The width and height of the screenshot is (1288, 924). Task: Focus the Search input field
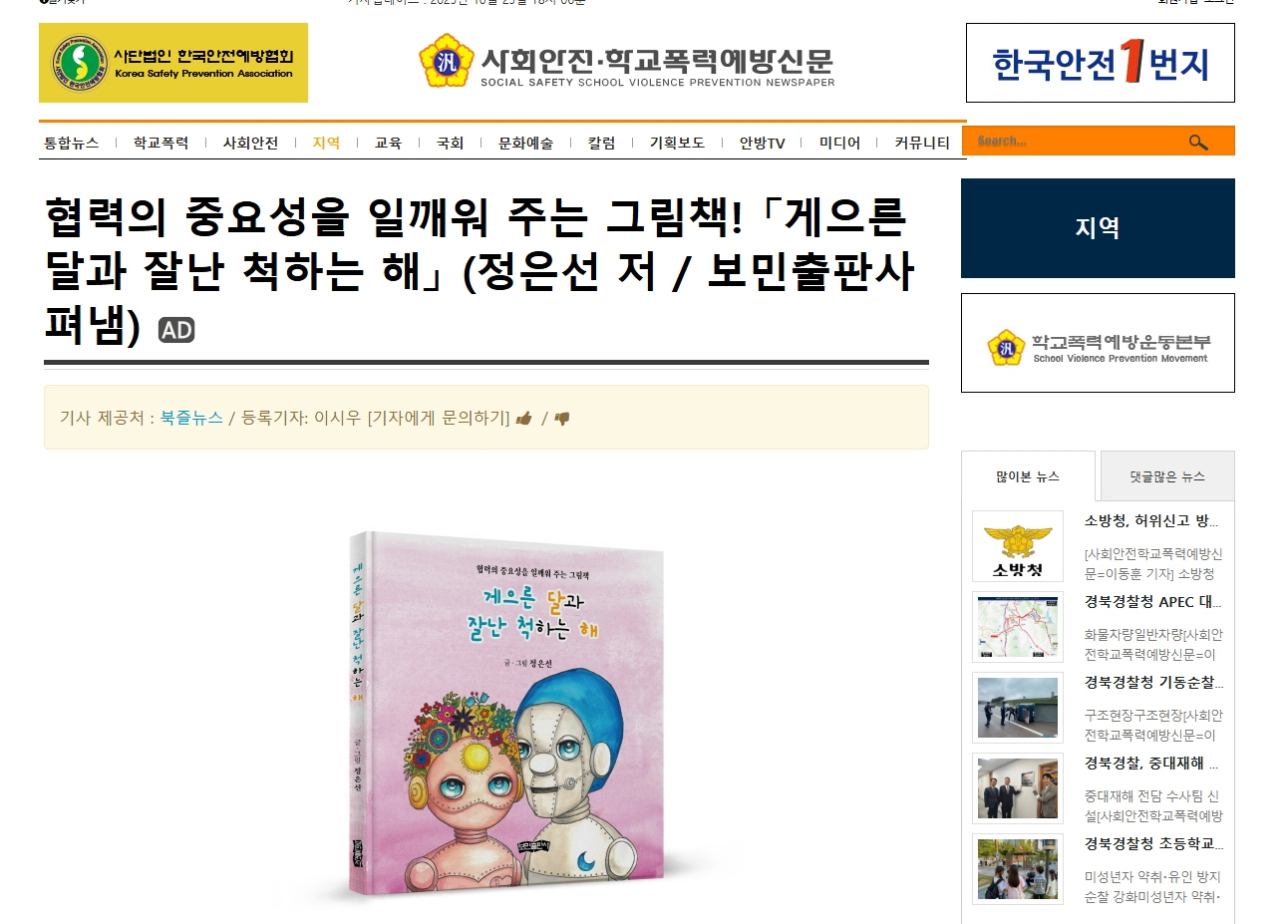coord(1077,142)
